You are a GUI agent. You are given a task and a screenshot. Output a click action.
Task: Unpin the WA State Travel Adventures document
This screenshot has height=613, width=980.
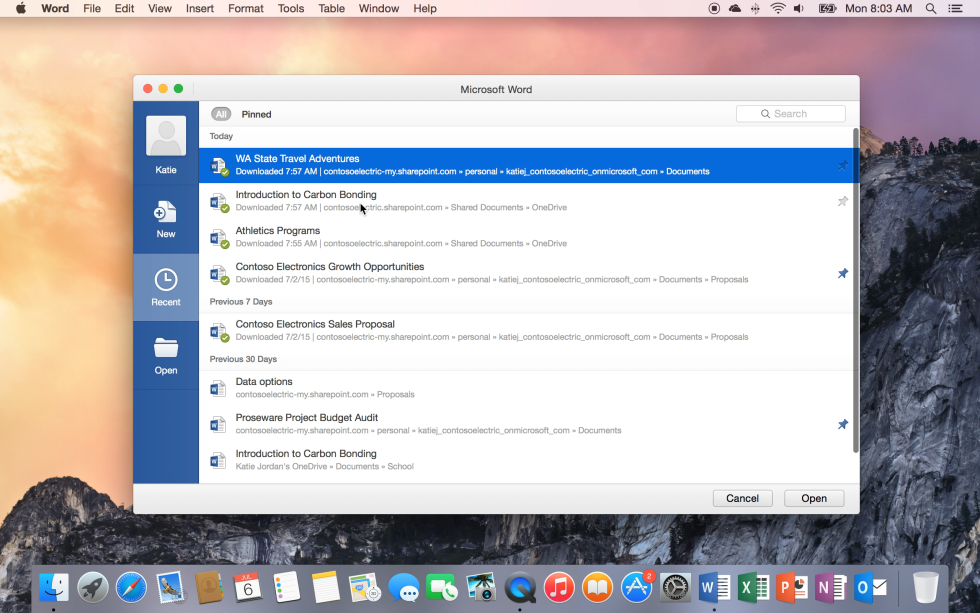(x=842, y=165)
